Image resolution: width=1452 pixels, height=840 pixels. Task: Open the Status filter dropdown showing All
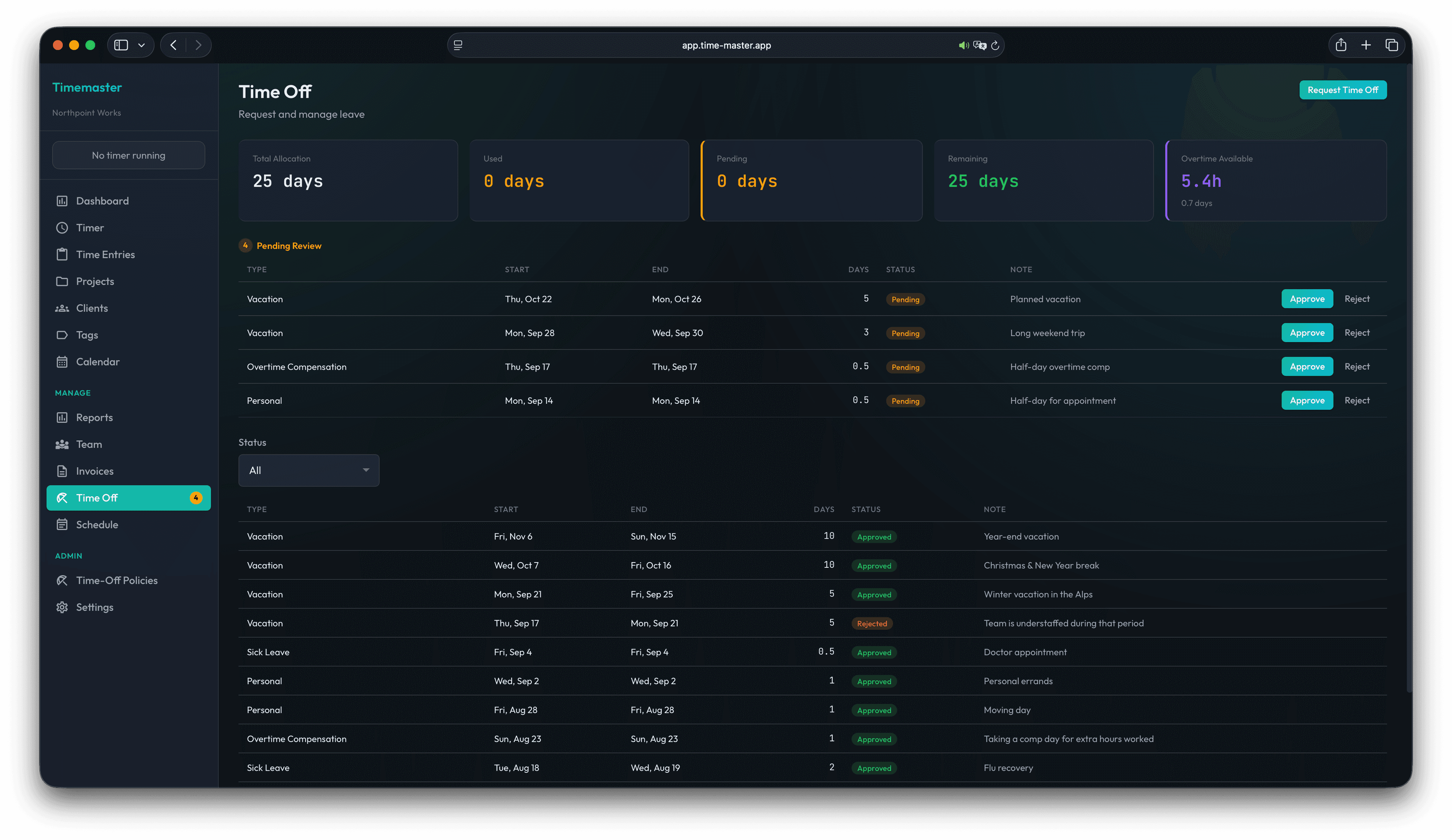tap(309, 470)
